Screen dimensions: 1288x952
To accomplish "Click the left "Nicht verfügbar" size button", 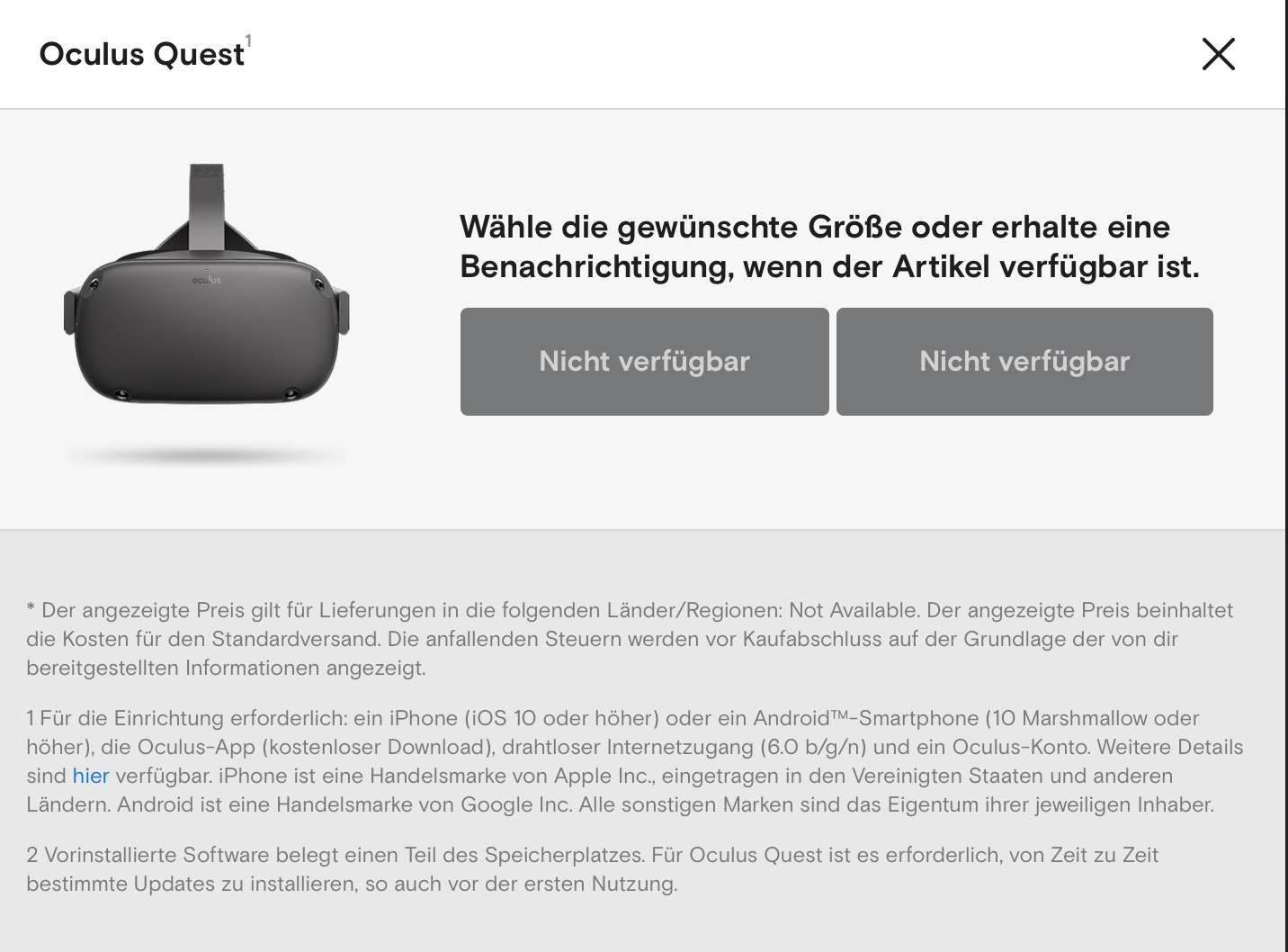I will point(644,362).
